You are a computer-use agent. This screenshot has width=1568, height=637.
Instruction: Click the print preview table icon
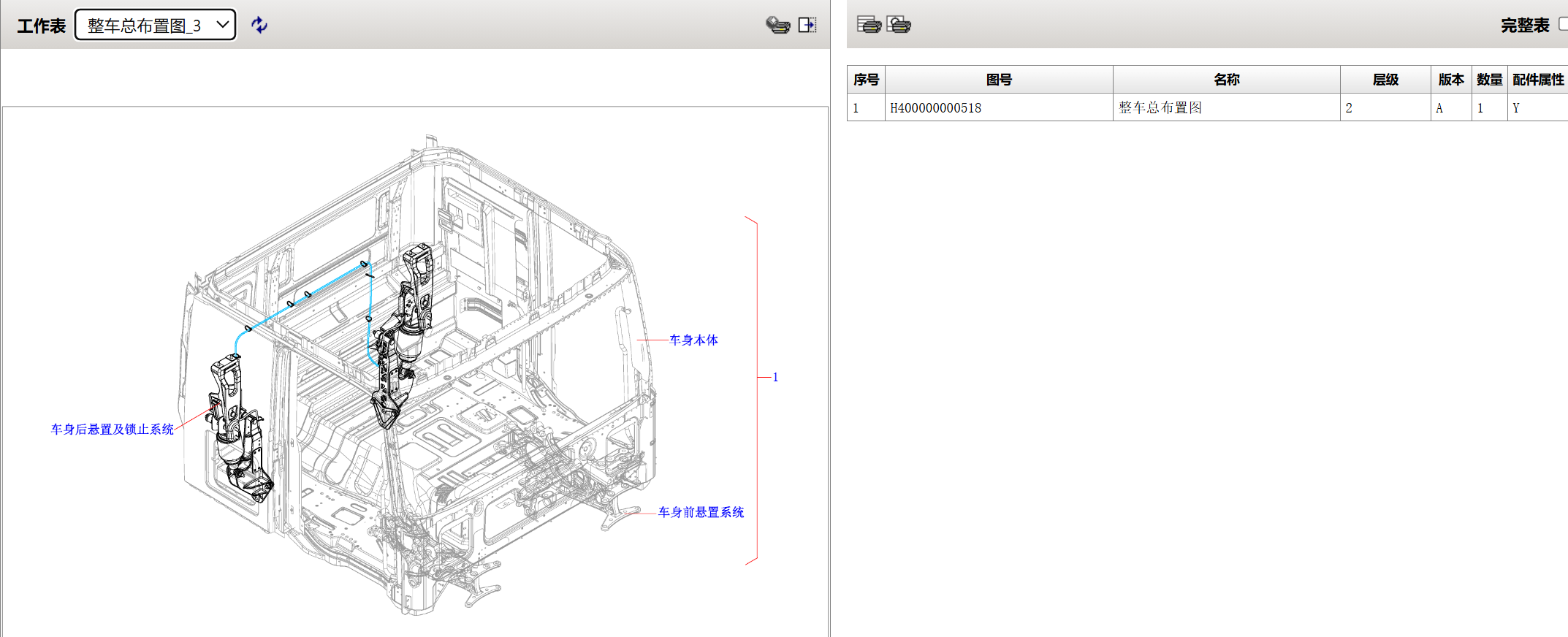[899, 25]
